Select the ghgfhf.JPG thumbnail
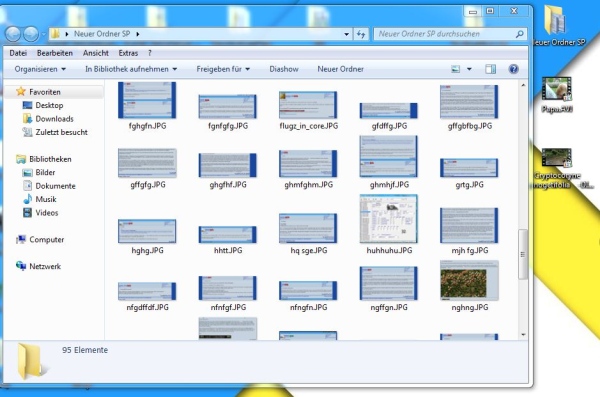 [x=228, y=165]
